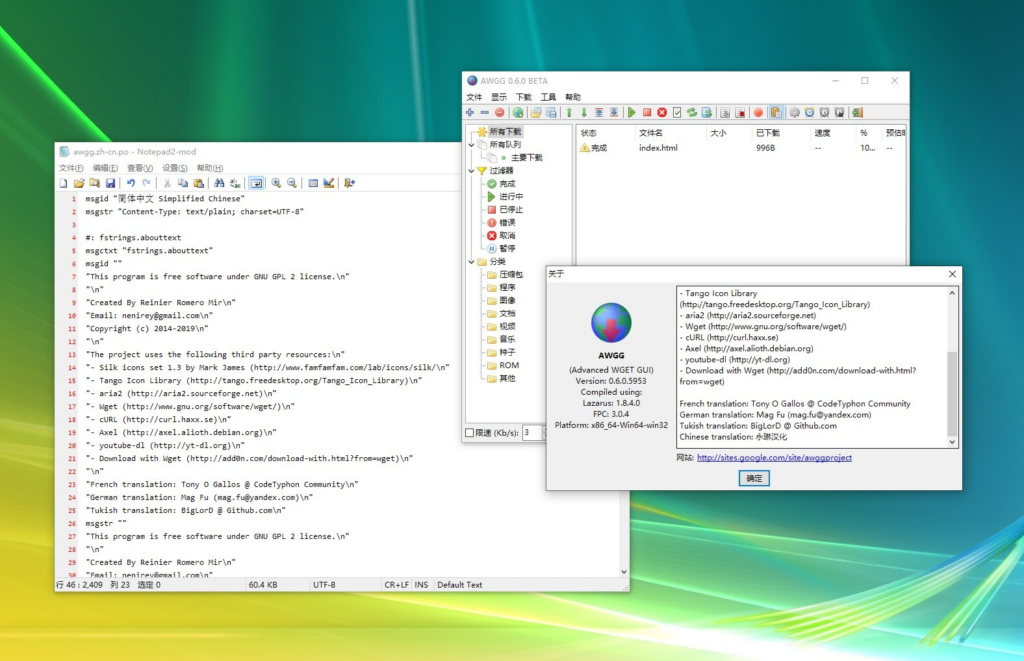The image size is (1024, 661).
Task: Open AWGG settings via the gear icon
Action: [x=794, y=113]
